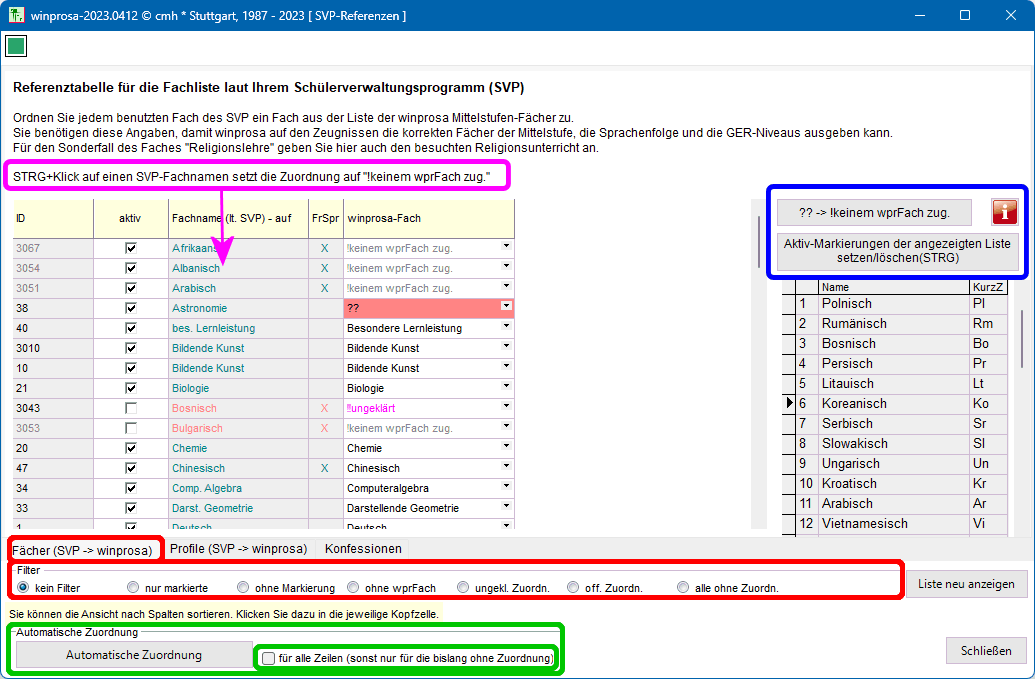The height and width of the screenshot is (679, 1035).
Task: Open the dropdown in the Chemie row
Action: tap(506, 447)
